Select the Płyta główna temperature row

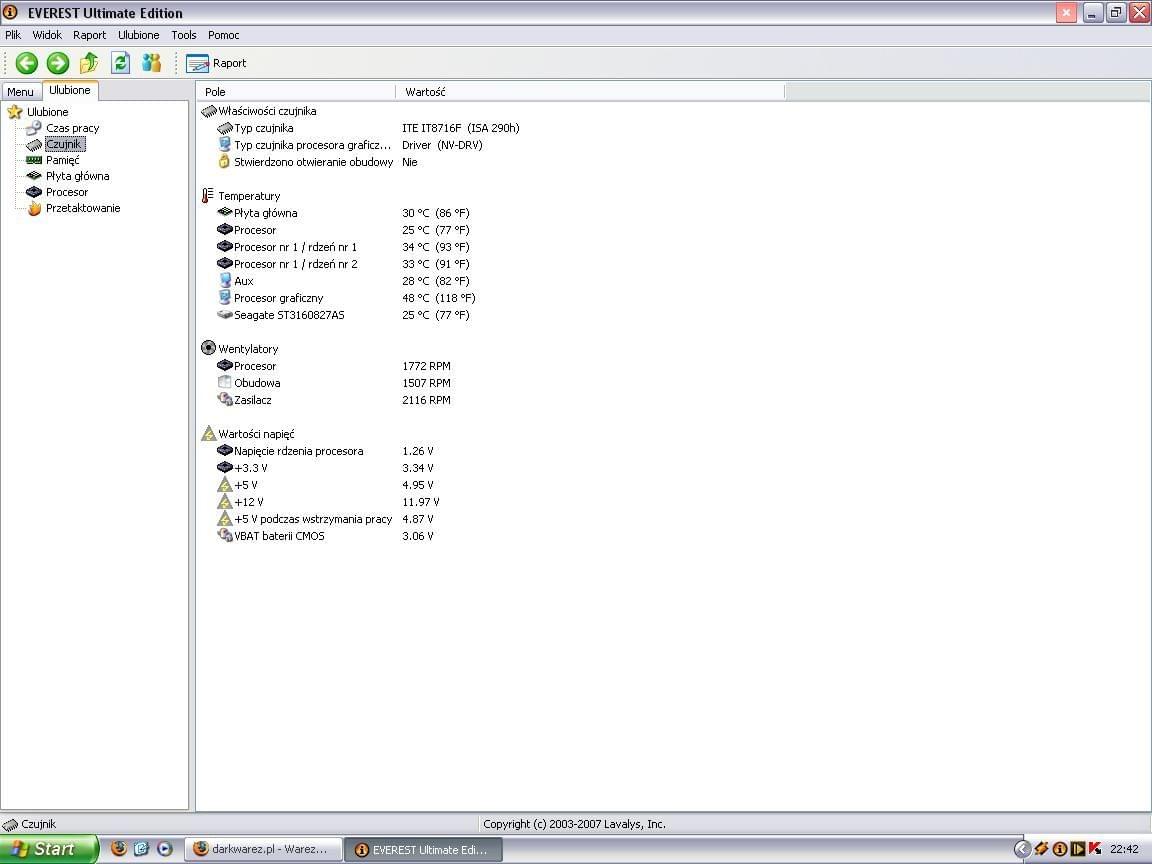(x=343, y=213)
